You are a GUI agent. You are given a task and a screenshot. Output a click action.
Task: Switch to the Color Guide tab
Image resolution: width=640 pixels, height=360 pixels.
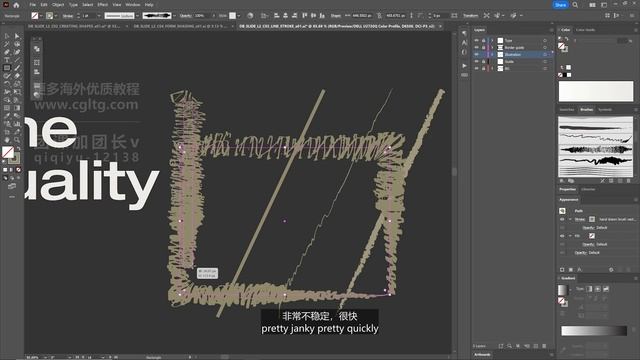coord(585,30)
